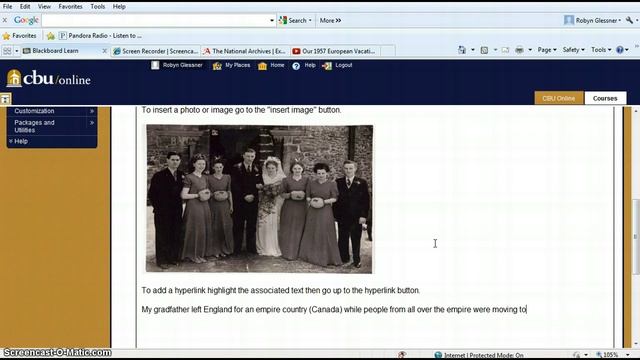Open the Tools menu in menu bar

98,7
